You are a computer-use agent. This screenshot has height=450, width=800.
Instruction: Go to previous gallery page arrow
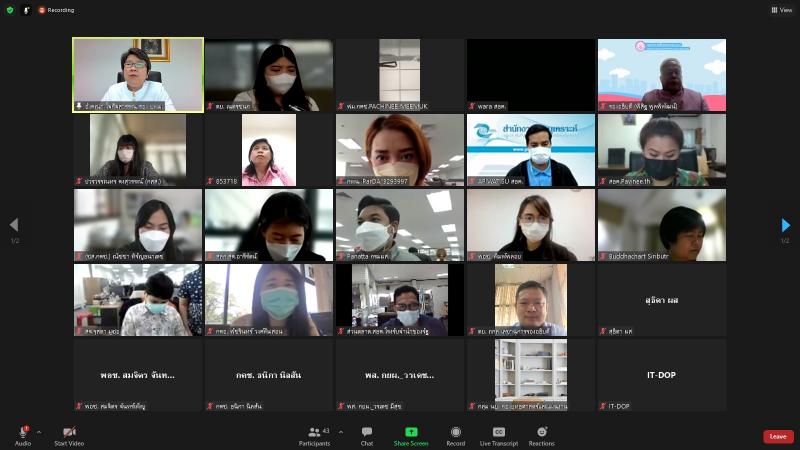coord(14,224)
